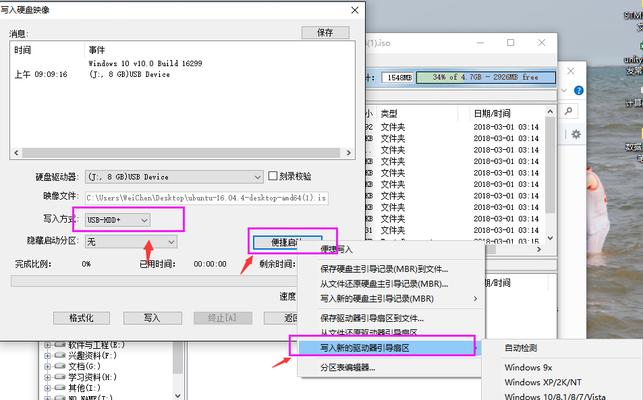643x400 pixels.
Task: Choose 自动检测 in the submenu
Action: coord(521,348)
